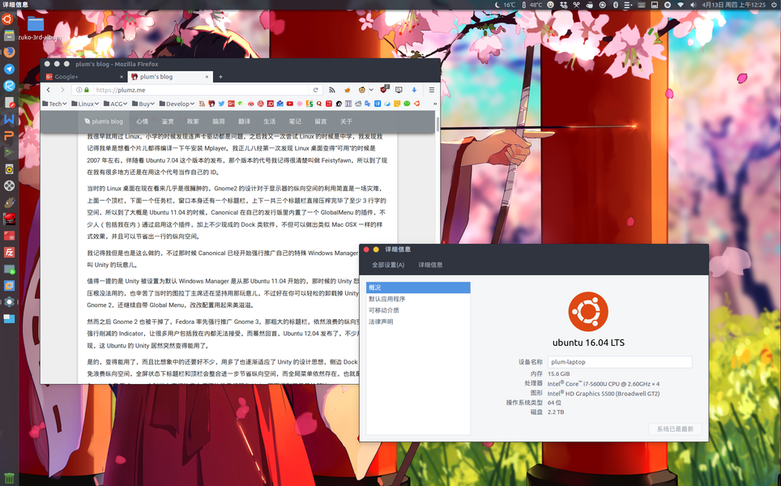Open new tab with plus button
Screen dimensions: 781x486
(x=221, y=76)
